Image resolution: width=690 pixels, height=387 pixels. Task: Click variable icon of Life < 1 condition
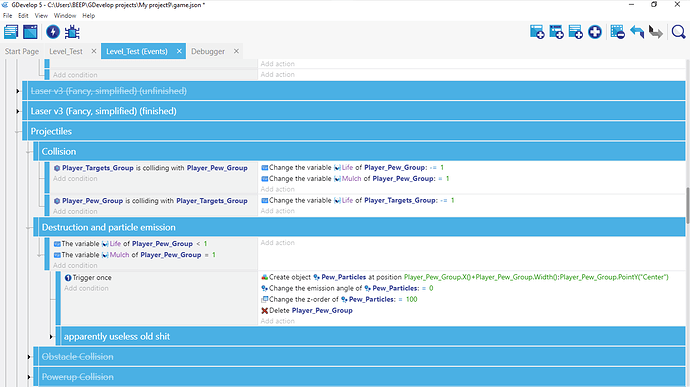click(x=57, y=244)
